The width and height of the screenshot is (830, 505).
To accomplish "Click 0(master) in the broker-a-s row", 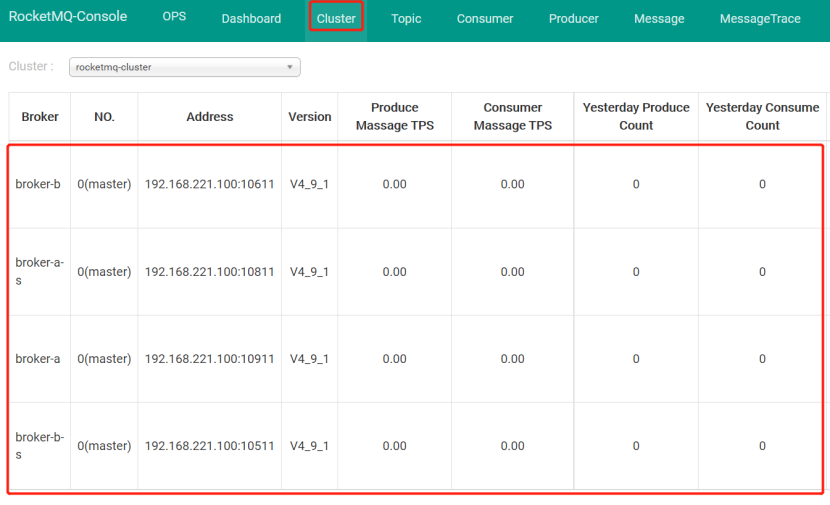I will point(104,272).
